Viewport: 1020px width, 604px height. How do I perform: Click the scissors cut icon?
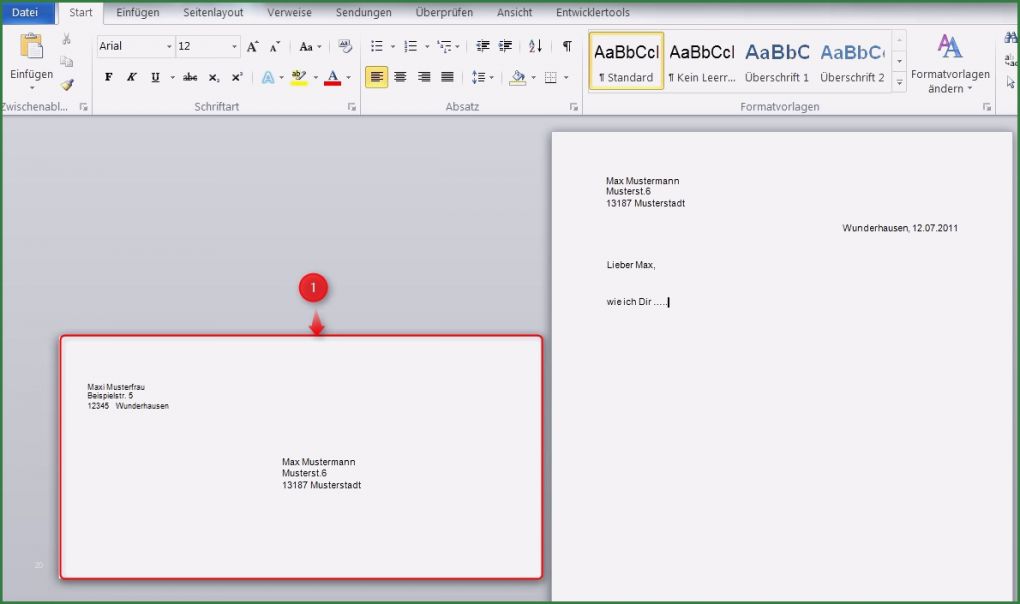(x=67, y=39)
